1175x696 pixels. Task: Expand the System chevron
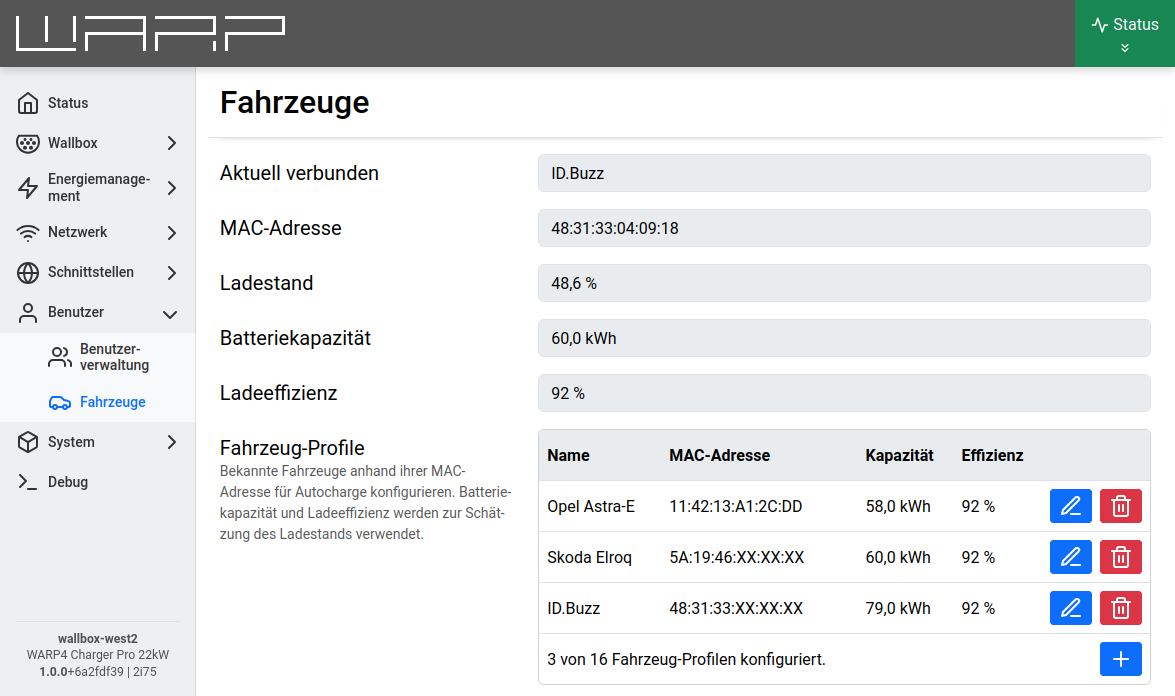pos(172,442)
